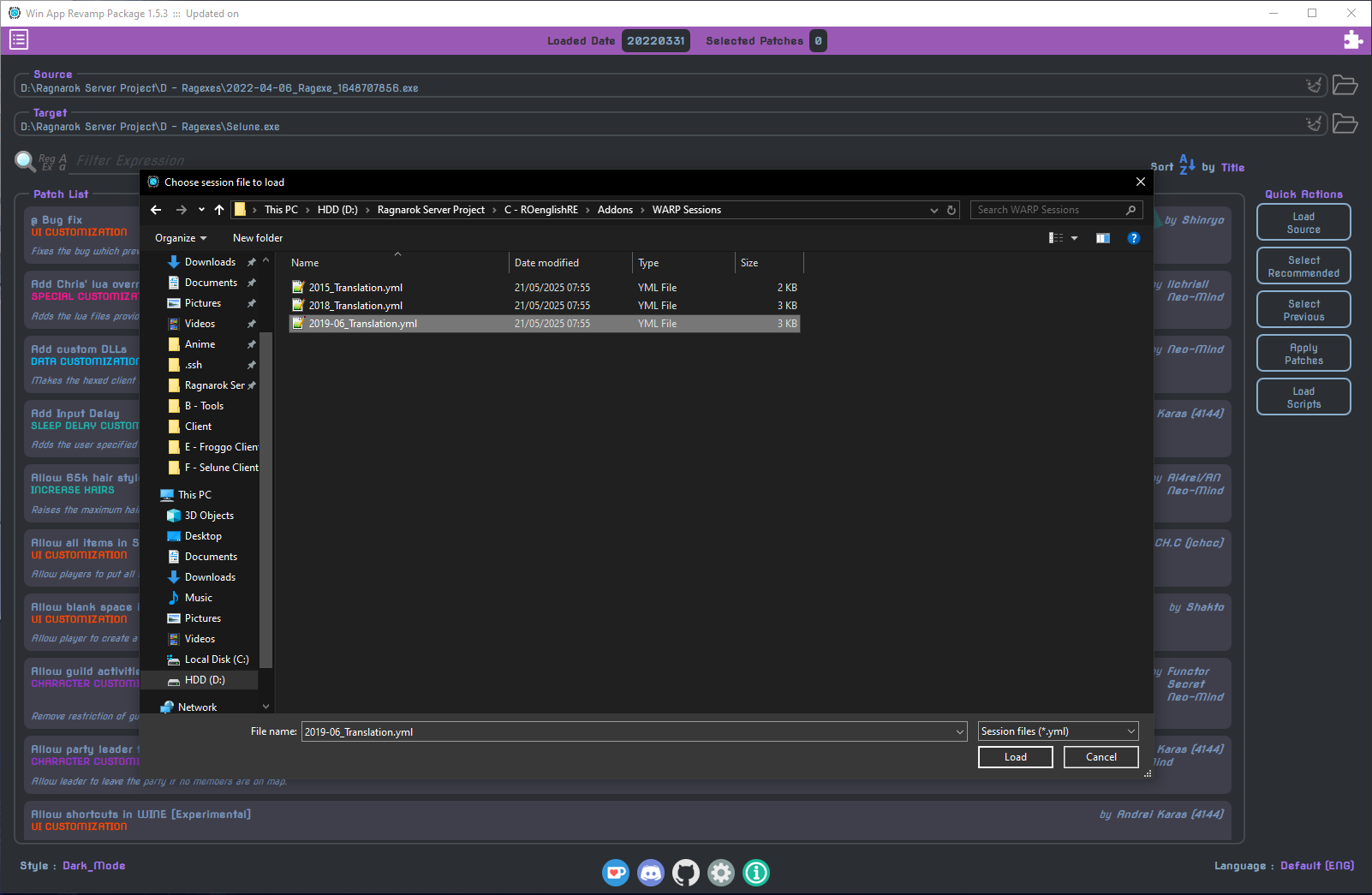Change the Default (ENG) language setting
1372x895 pixels.
[1317, 866]
